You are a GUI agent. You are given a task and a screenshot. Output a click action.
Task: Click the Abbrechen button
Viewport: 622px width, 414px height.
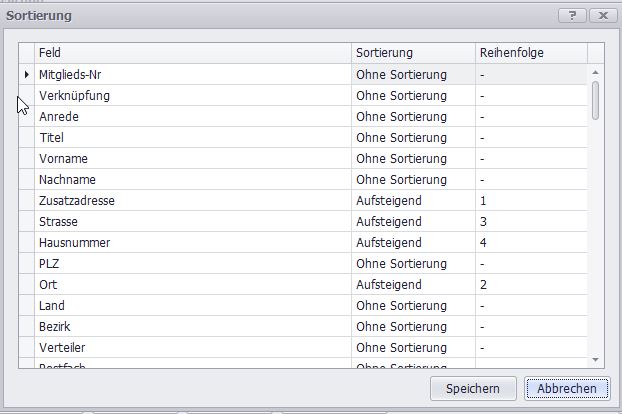pos(566,388)
